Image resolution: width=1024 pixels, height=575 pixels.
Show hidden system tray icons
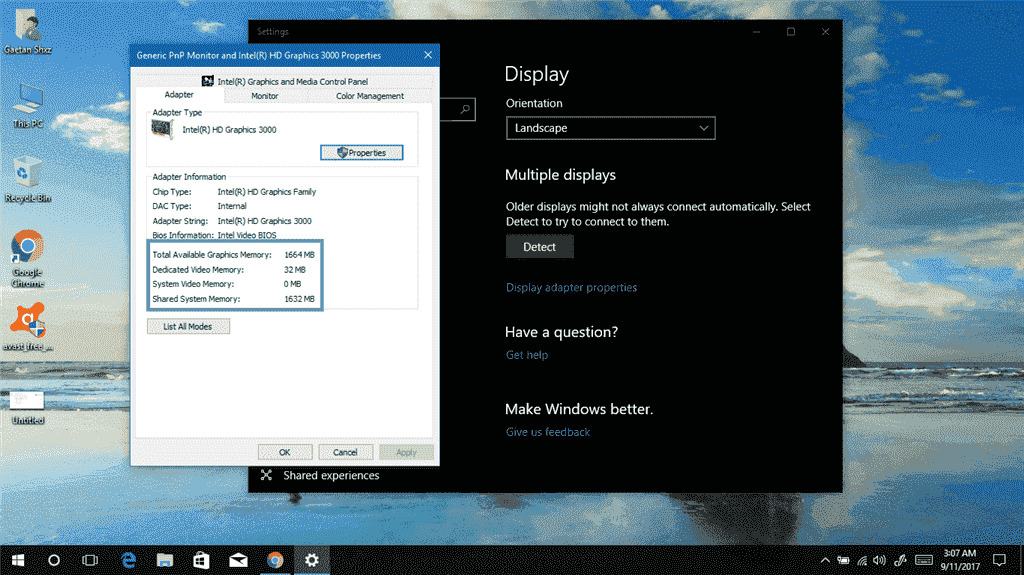click(825, 560)
